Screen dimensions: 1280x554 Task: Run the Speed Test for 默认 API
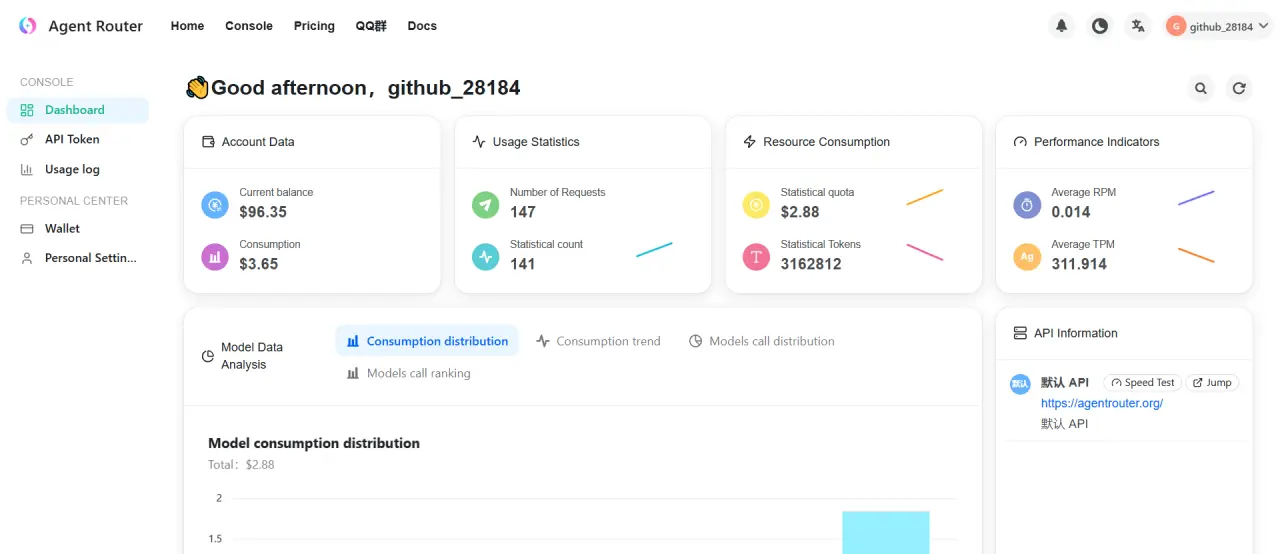coord(1142,383)
